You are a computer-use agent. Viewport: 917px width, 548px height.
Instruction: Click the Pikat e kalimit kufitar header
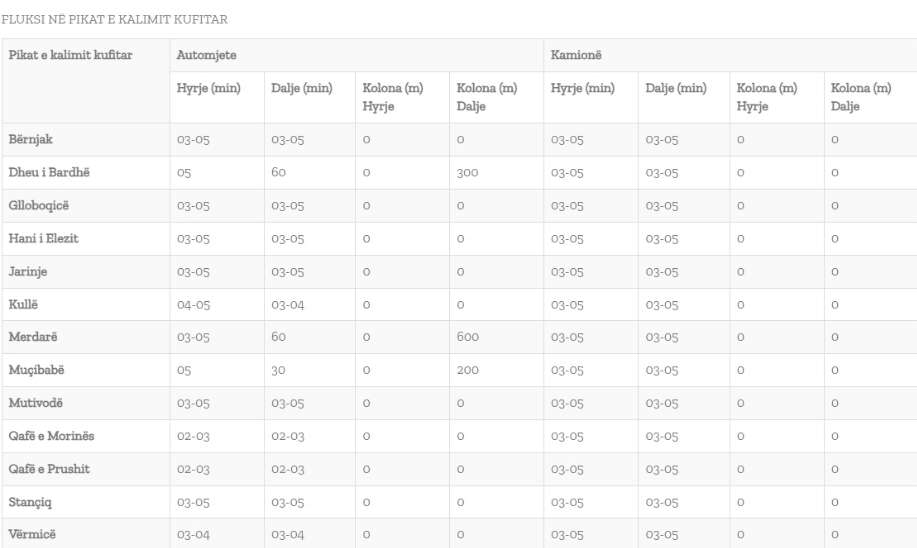70,55
